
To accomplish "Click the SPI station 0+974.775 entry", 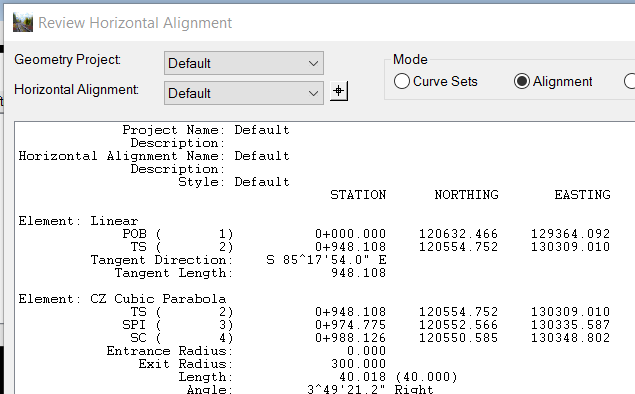I will [351, 325].
